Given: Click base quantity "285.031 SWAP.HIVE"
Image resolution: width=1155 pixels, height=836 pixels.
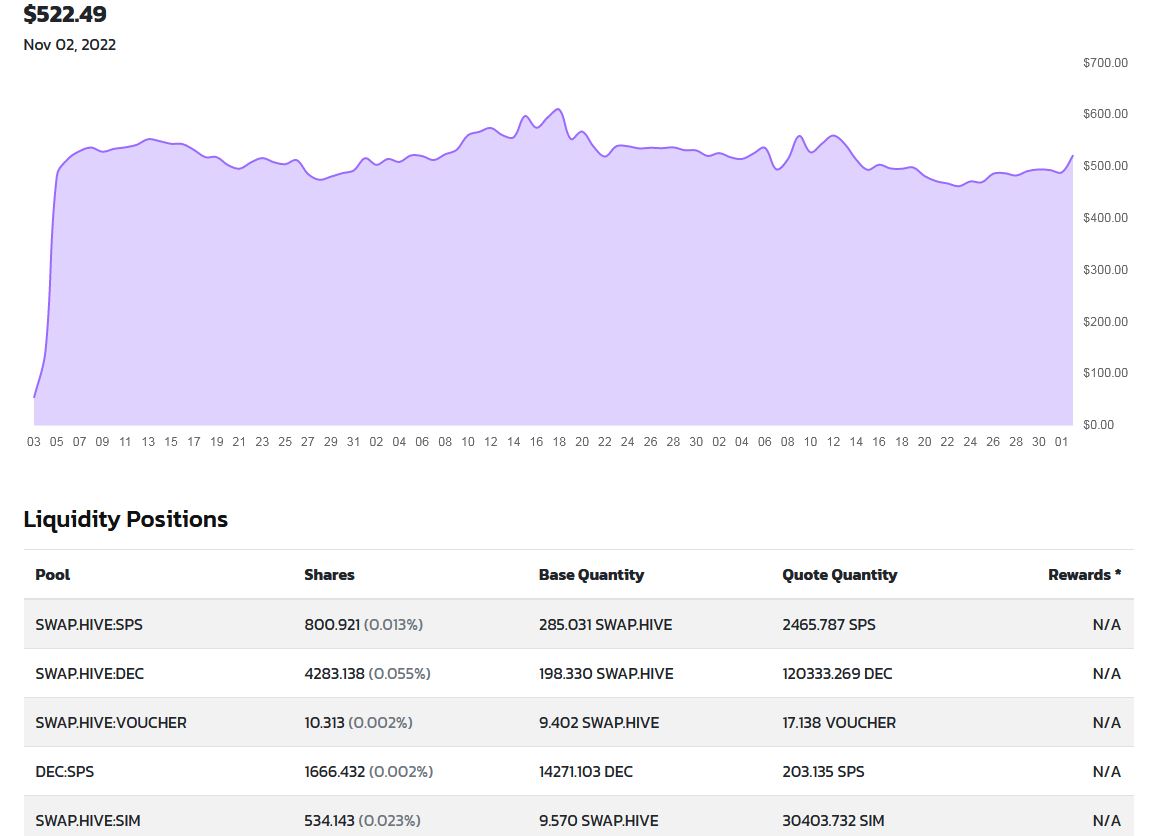Looking at the screenshot, I should [605, 625].
